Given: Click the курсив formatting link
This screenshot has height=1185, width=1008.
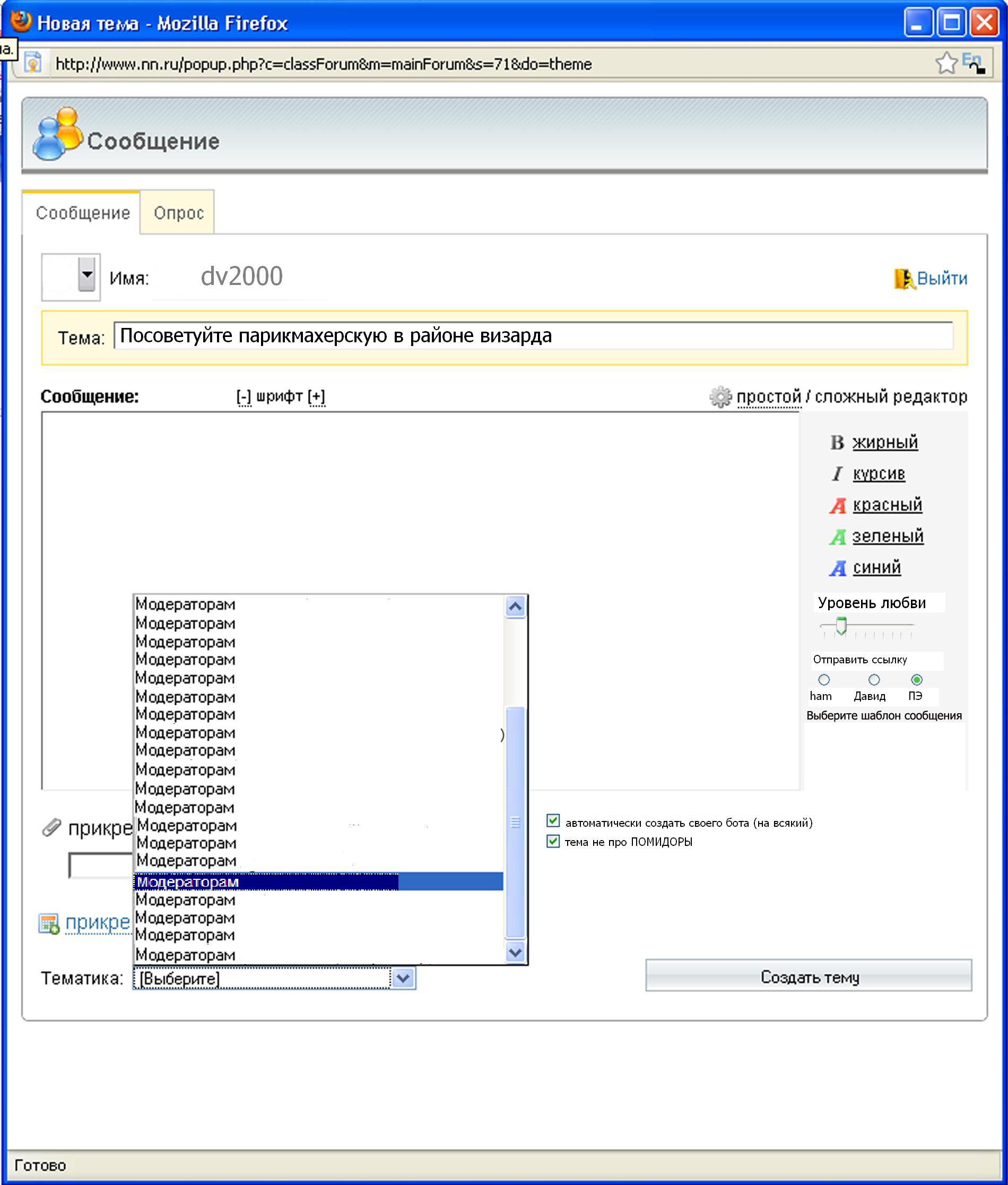Looking at the screenshot, I should (879, 473).
